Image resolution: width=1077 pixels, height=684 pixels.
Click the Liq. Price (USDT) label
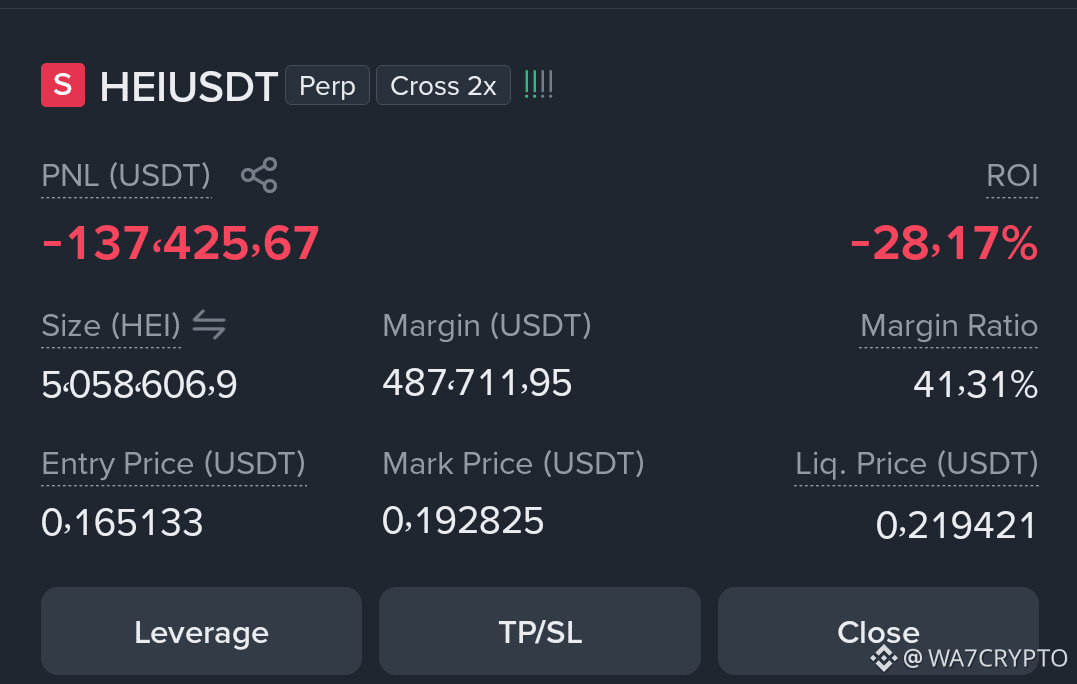click(916, 464)
